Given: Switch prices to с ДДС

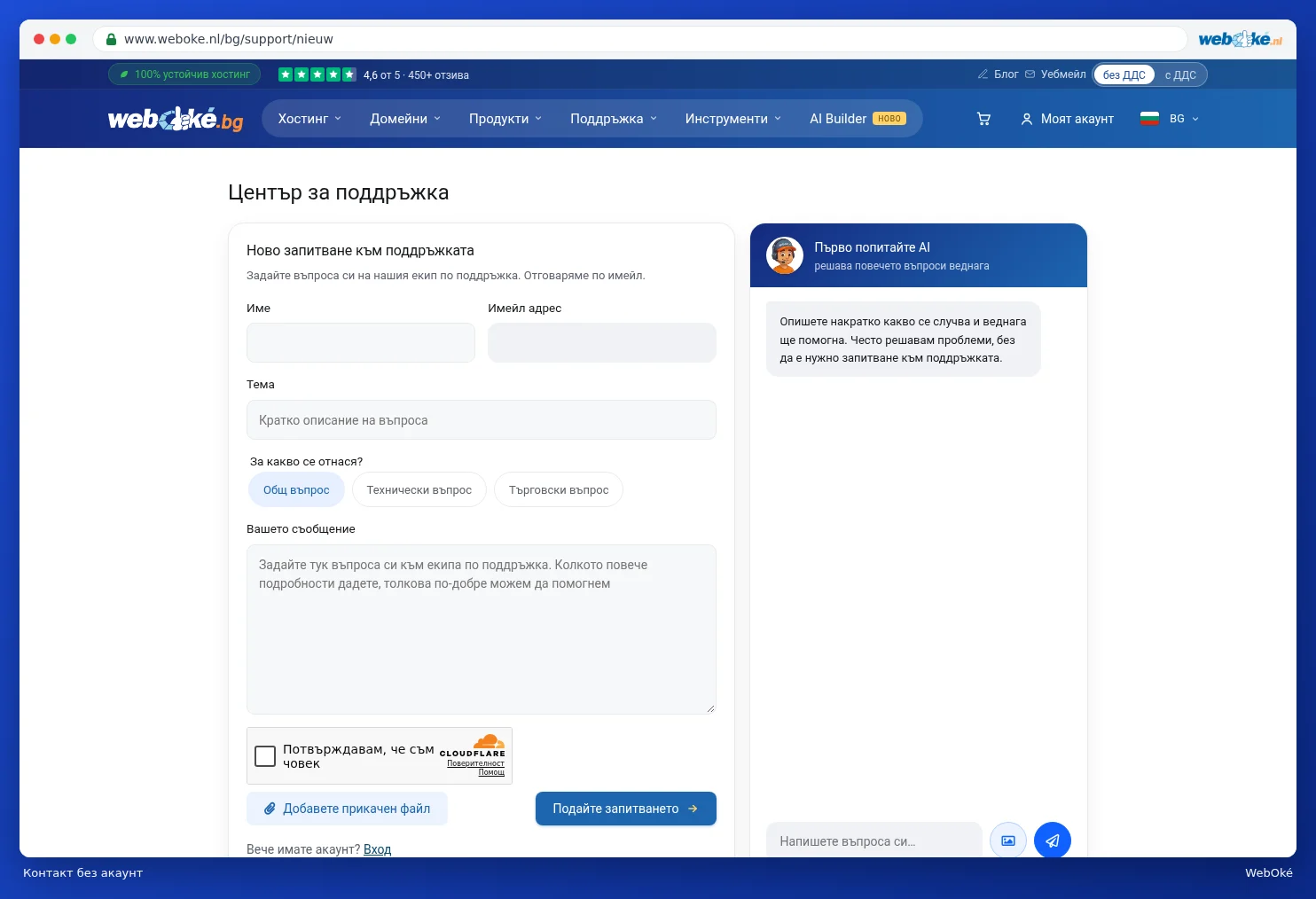Looking at the screenshot, I should point(1180,74).
